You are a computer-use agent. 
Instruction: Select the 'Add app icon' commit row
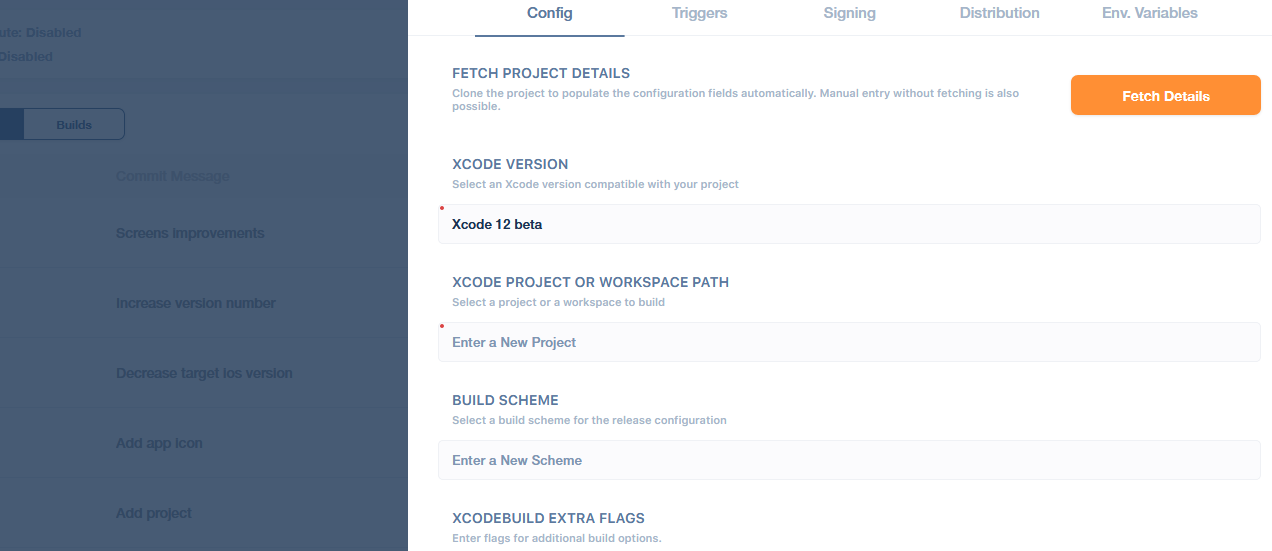[x=204, y=443]
